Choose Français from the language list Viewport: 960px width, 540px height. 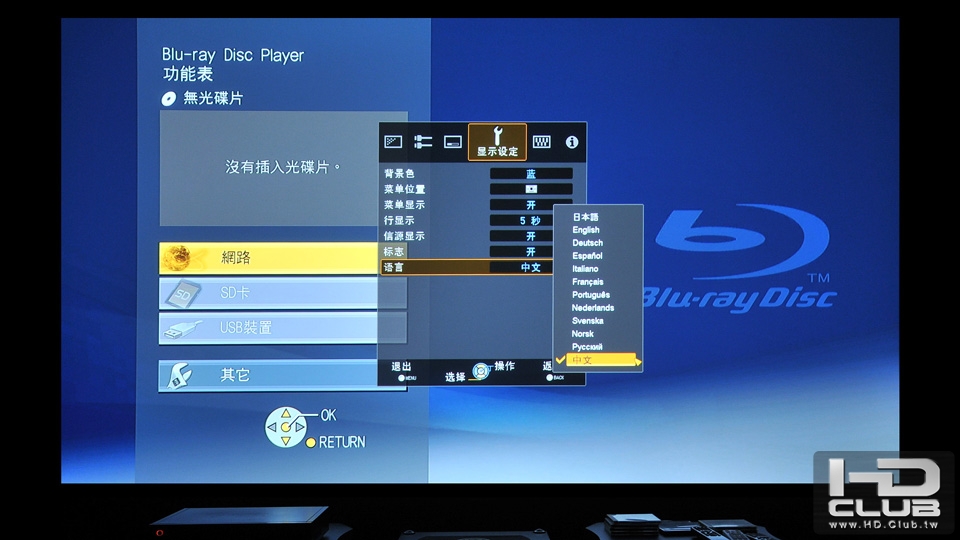coord(588,282)
